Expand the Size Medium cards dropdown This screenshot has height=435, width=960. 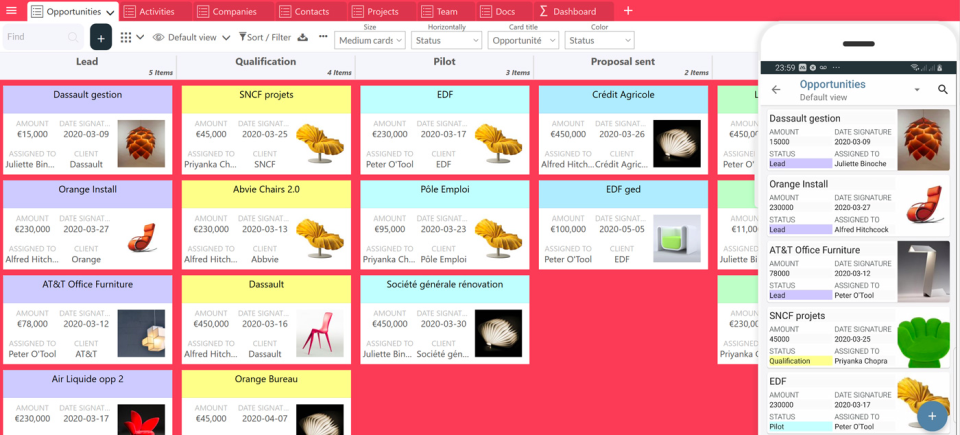coord(370,41)
